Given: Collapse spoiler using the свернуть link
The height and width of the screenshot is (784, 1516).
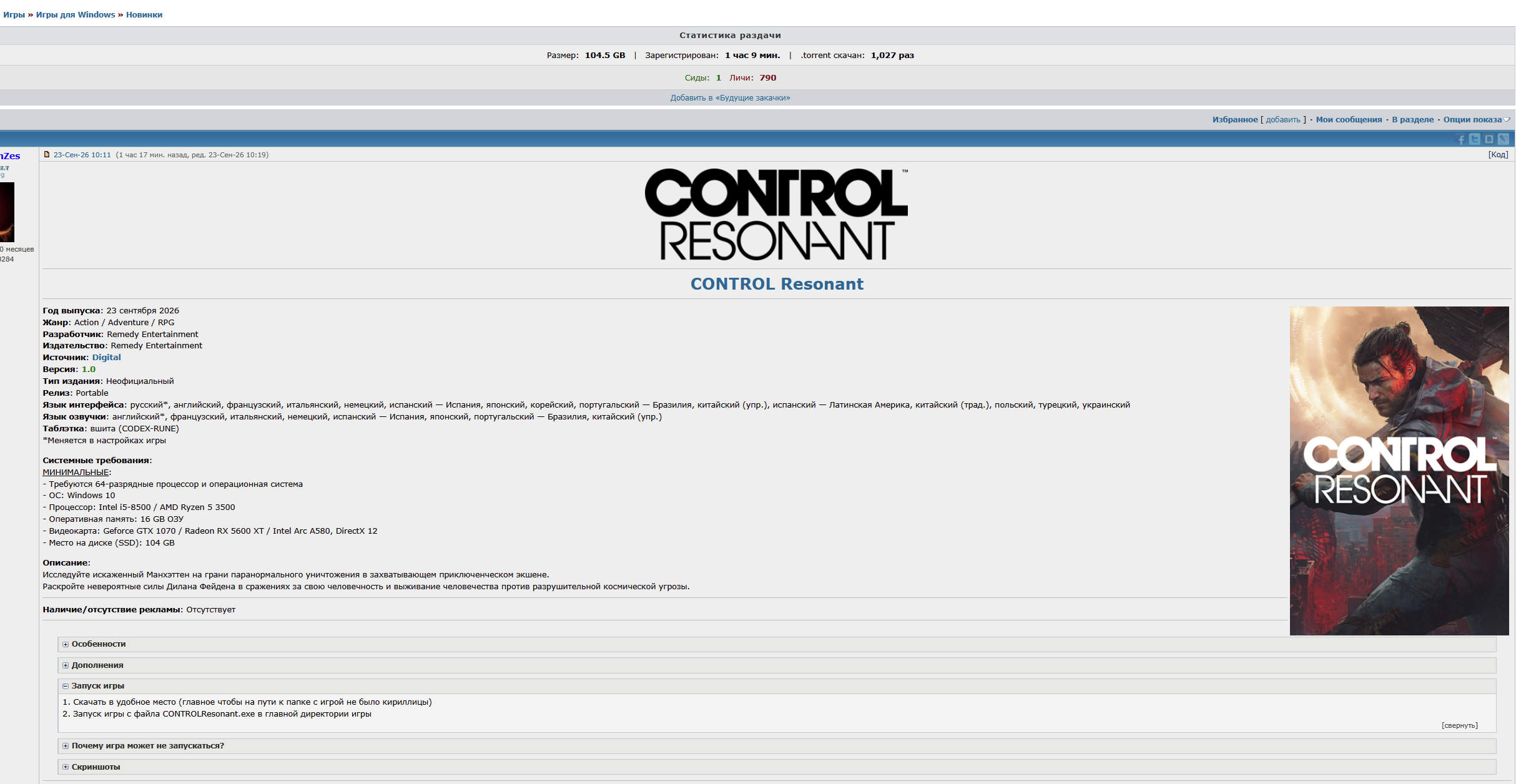Looking at the screenshot, I should [1460, 725].
